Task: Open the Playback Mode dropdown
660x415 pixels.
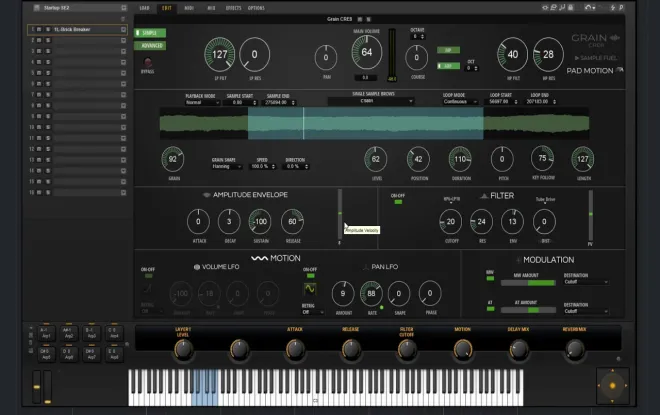Action: pos(202,102)
